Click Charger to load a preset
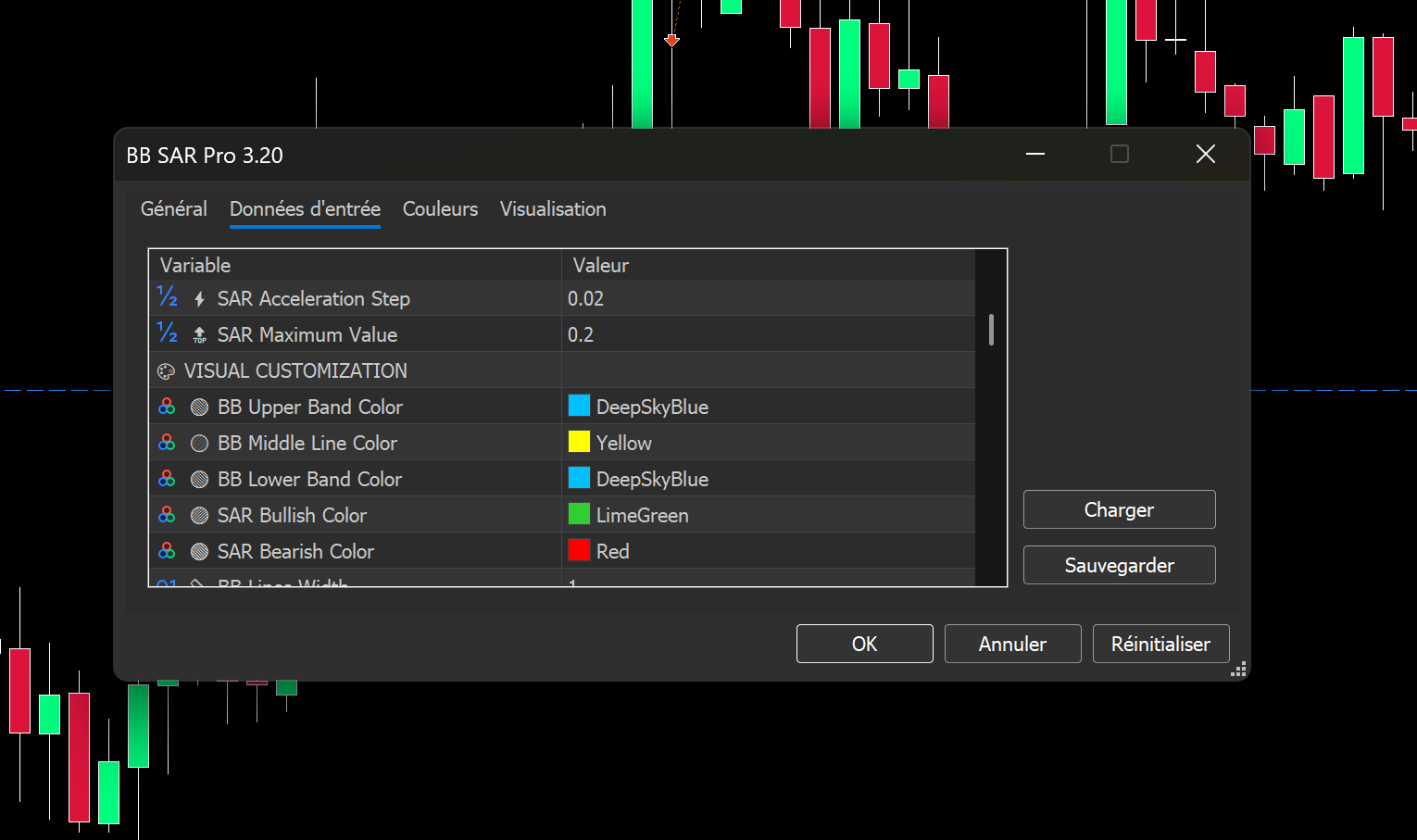Screen dimensions: 1417x840 coord(1119,509)
